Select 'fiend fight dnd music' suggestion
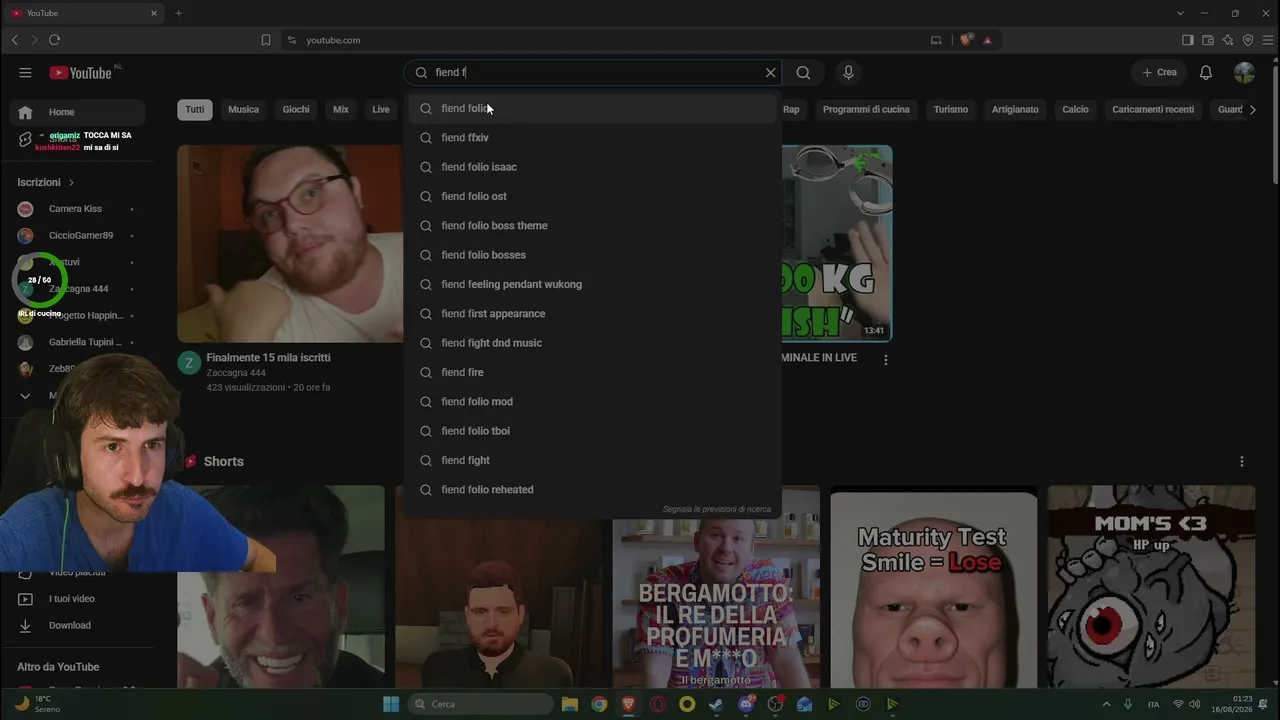The height and width of the screenshot is (720, 1280). pyautogui.click(x=592, y=343)
